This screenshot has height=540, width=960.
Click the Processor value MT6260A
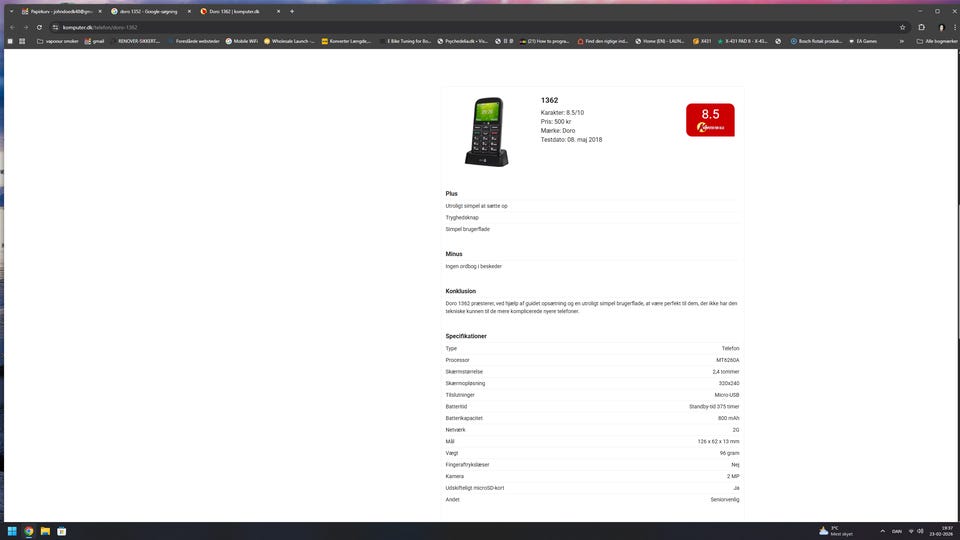(x=727, y=360)
